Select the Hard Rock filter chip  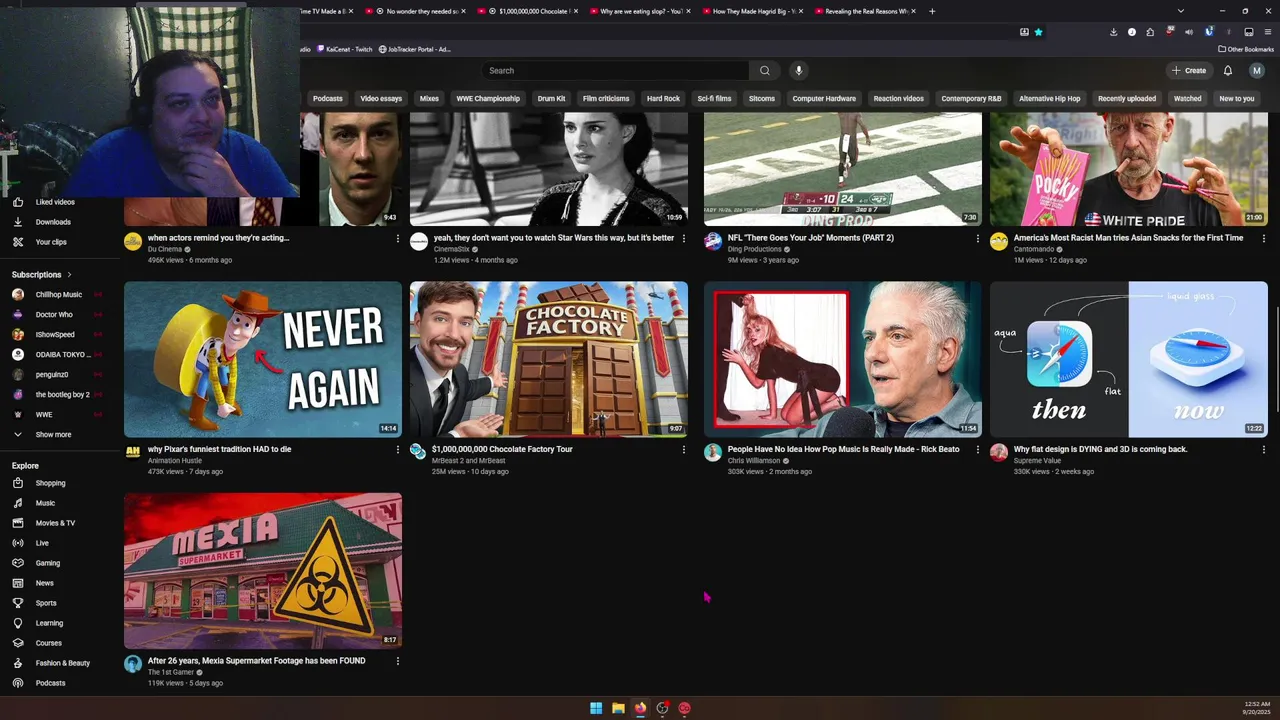pyautogui.click(x=663, y=98)
